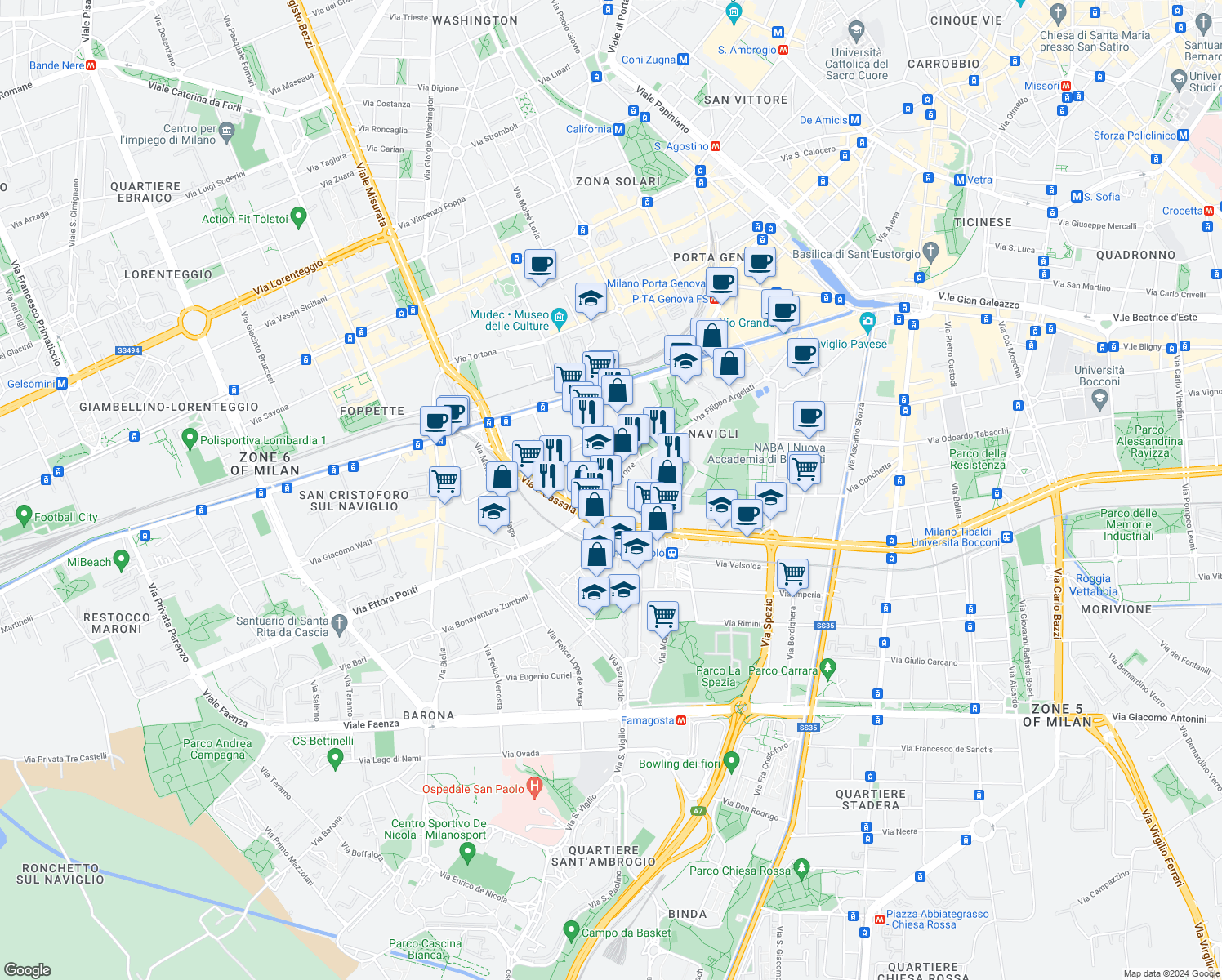Open the Sforza Policlinico metro icon
The height and width of the screenshot is (980, 1222).
pos(1184,136)
